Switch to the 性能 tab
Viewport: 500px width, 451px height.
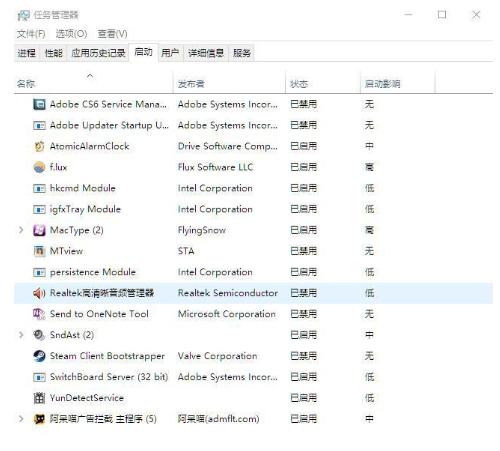tap(54, 53)
